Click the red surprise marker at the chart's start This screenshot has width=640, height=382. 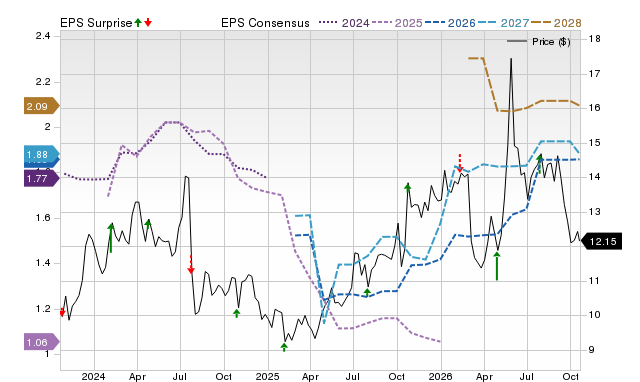pos(62,312)
